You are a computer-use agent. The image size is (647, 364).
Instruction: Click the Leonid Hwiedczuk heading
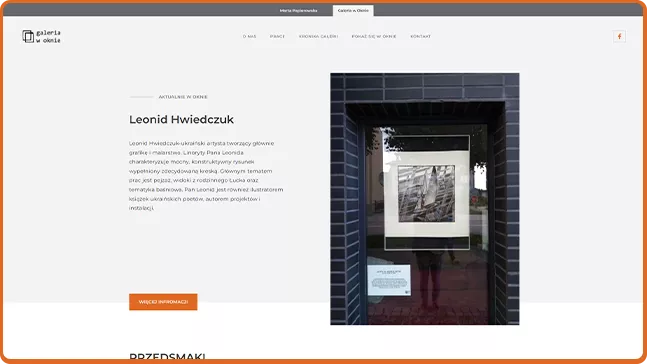(181, 119)
